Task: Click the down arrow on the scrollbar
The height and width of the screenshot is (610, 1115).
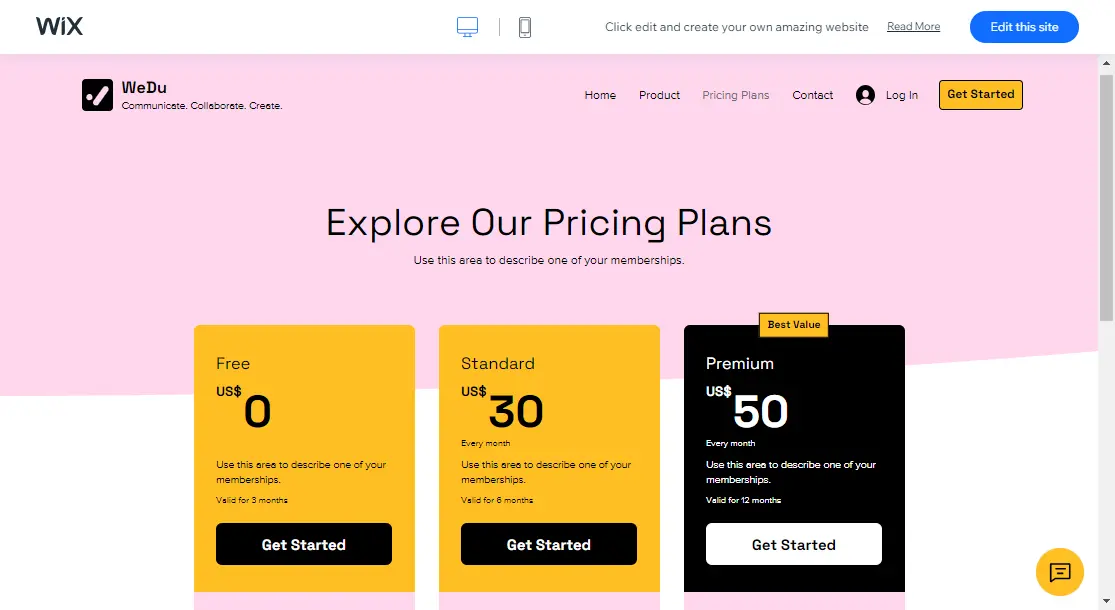Action: tap(1108, 603)
